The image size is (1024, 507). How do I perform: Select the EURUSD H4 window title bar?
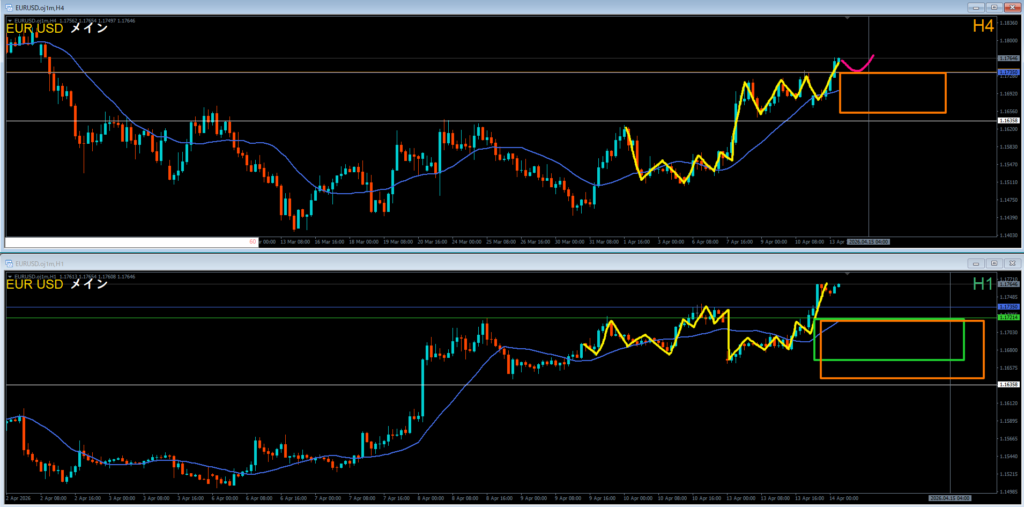point(400,6)
